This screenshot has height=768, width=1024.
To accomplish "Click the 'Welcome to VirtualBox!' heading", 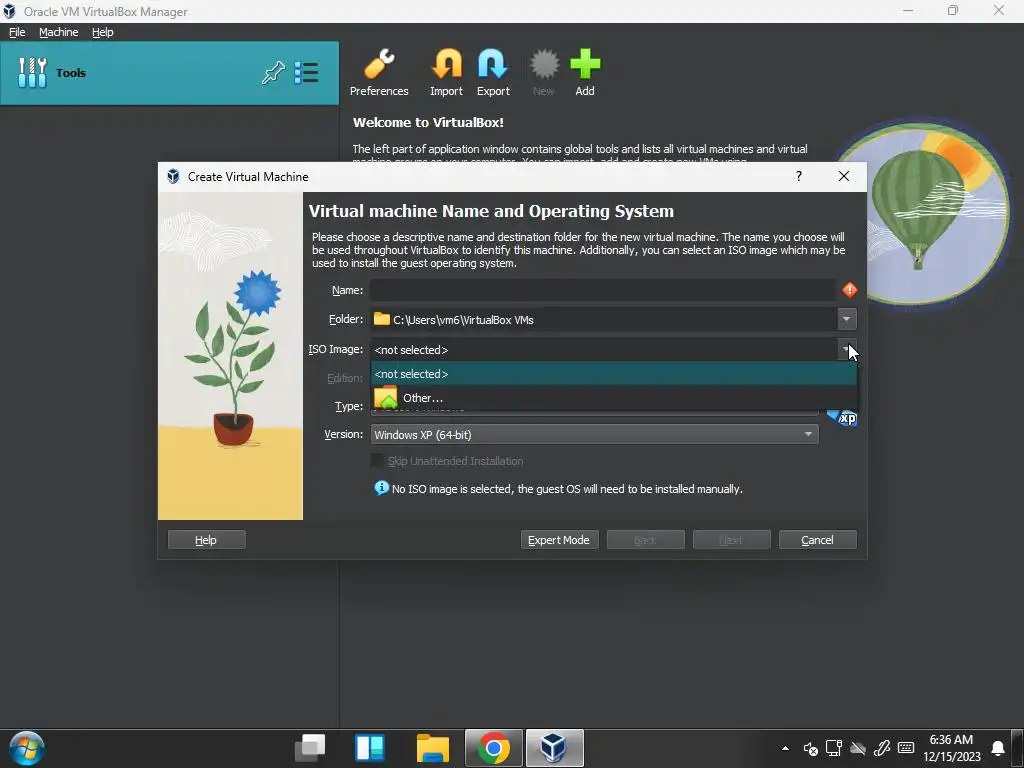I will coord(428,122).
